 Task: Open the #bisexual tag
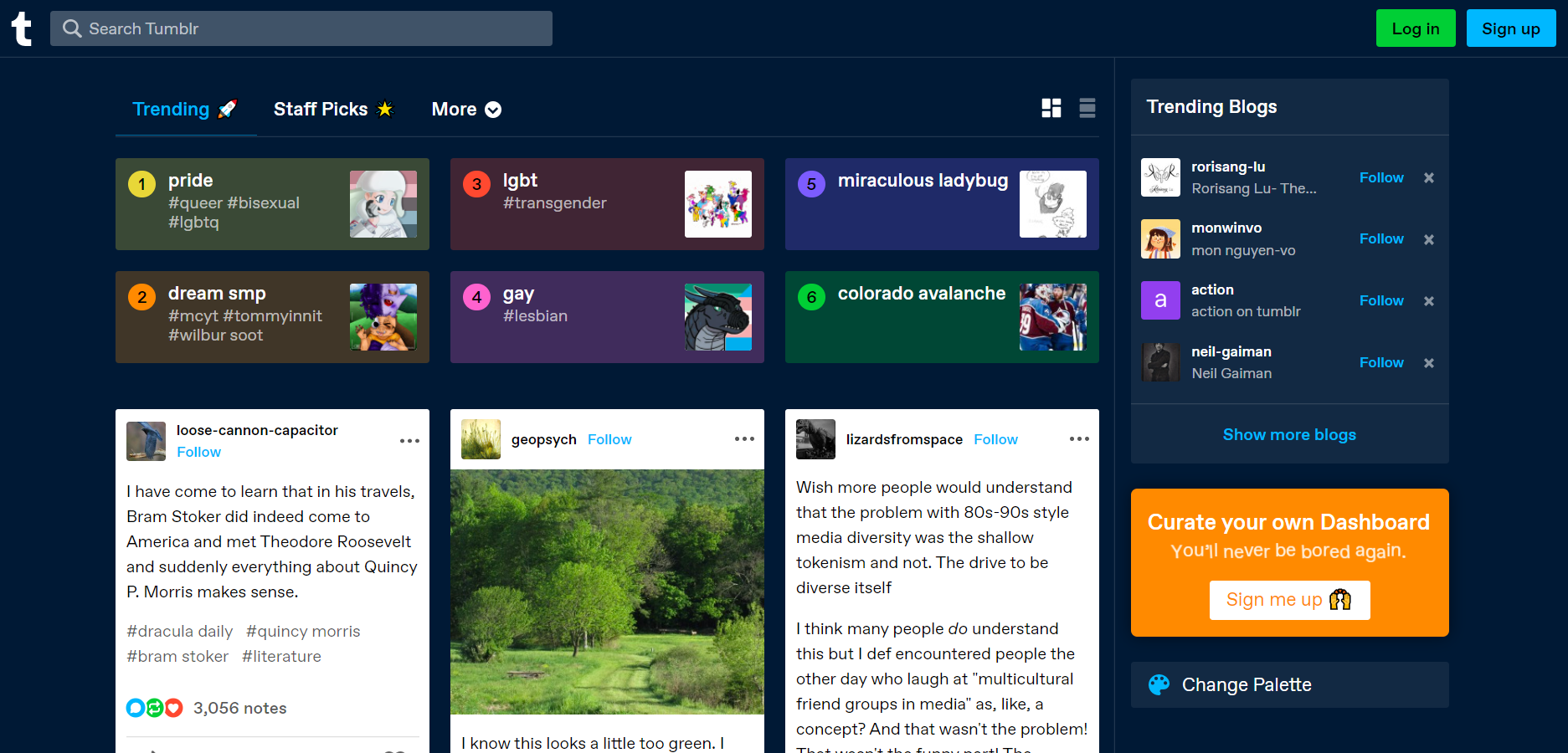pyautogui.click(x=263, y=202)
